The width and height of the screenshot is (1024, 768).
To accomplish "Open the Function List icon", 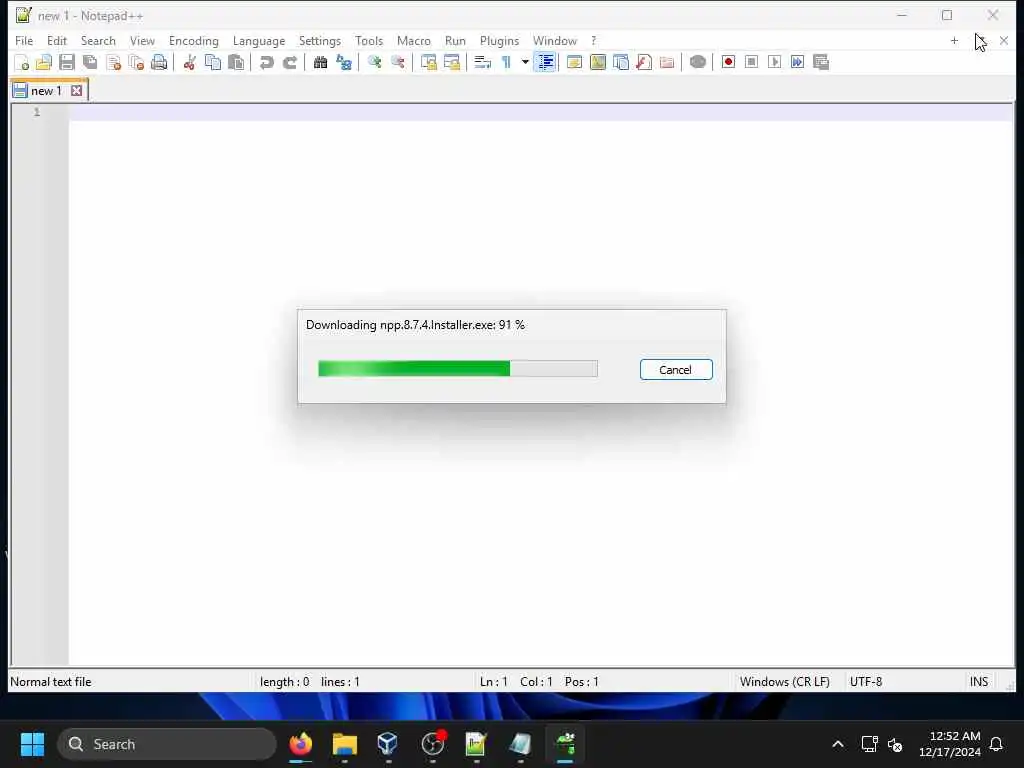I will tap(644, 62).
